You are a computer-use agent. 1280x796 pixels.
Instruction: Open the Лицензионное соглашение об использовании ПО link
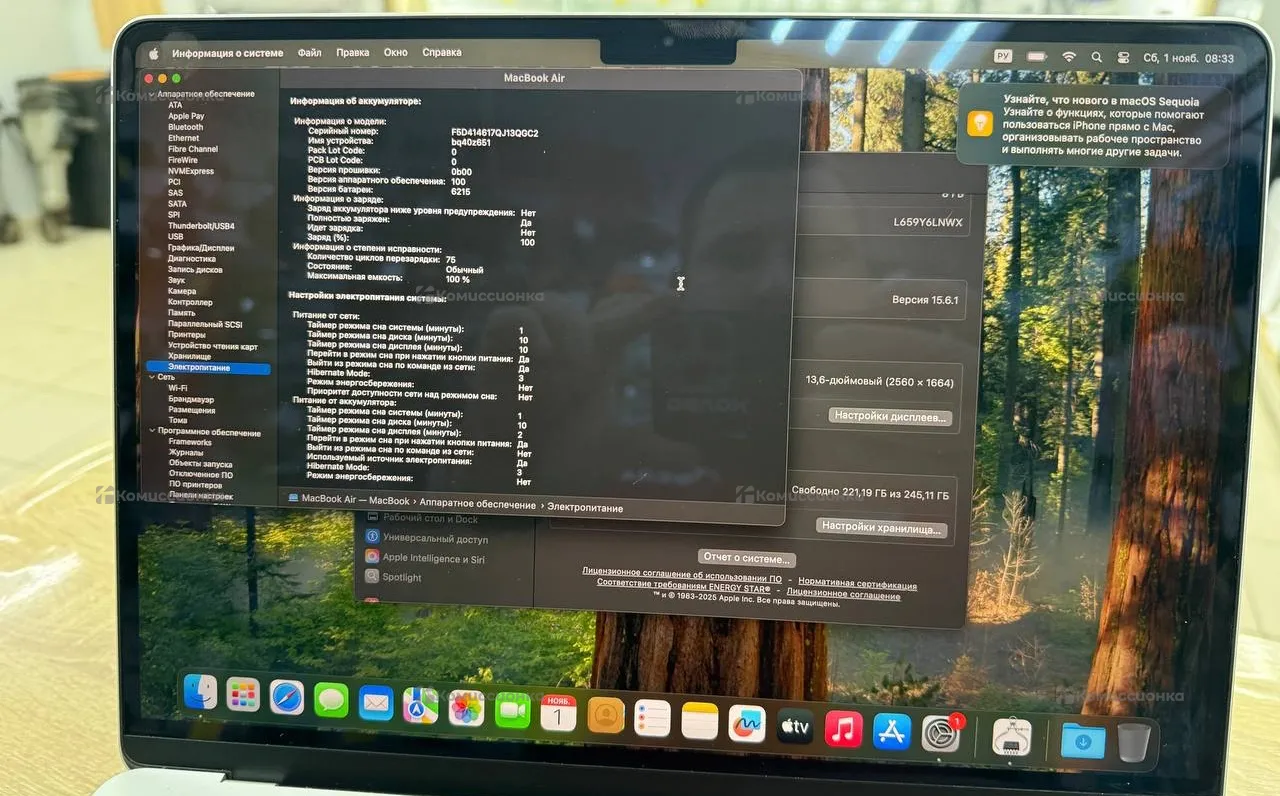coord(682,571)
